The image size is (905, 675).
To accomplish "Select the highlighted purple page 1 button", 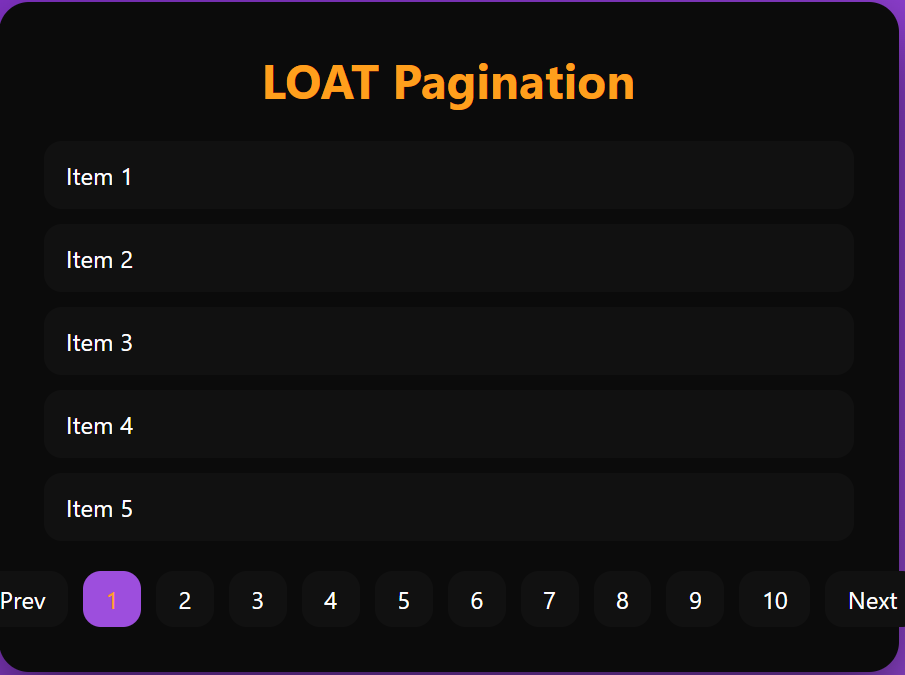I will point(112,600).
